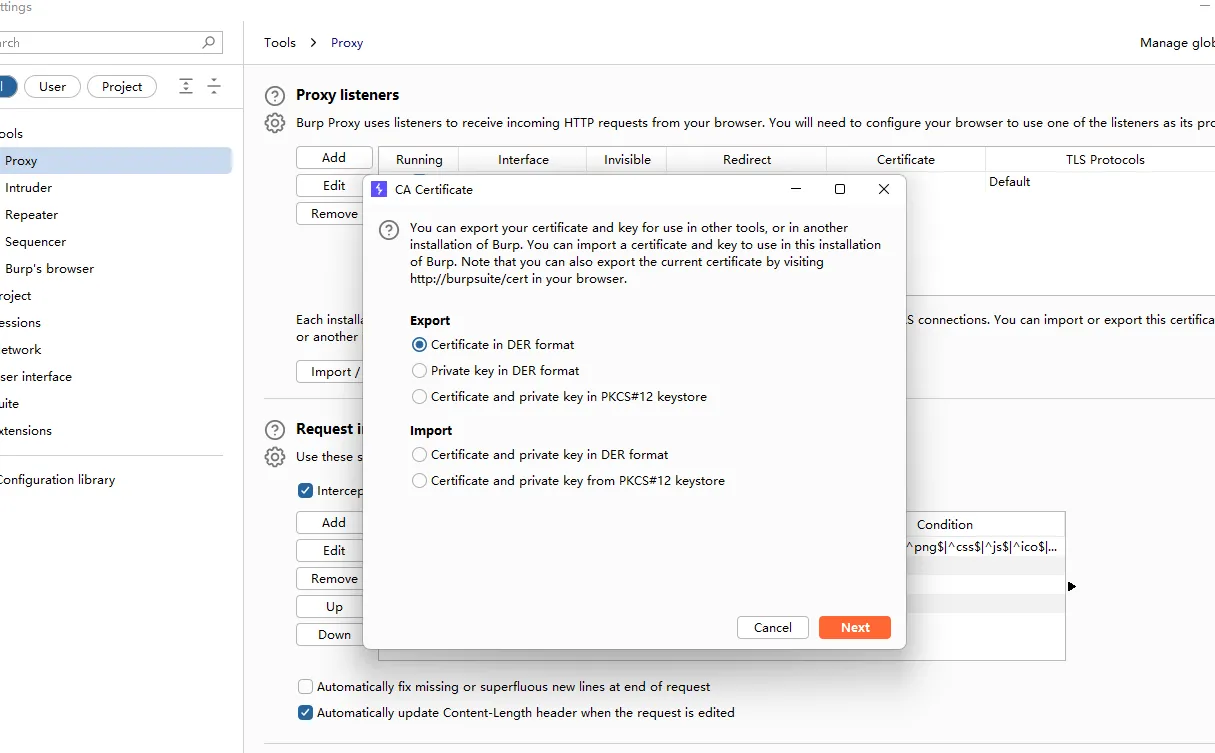Select import Certificate and private key in DER format
The height and width of the screenshot is (753, 1215).
click(419, 454)
